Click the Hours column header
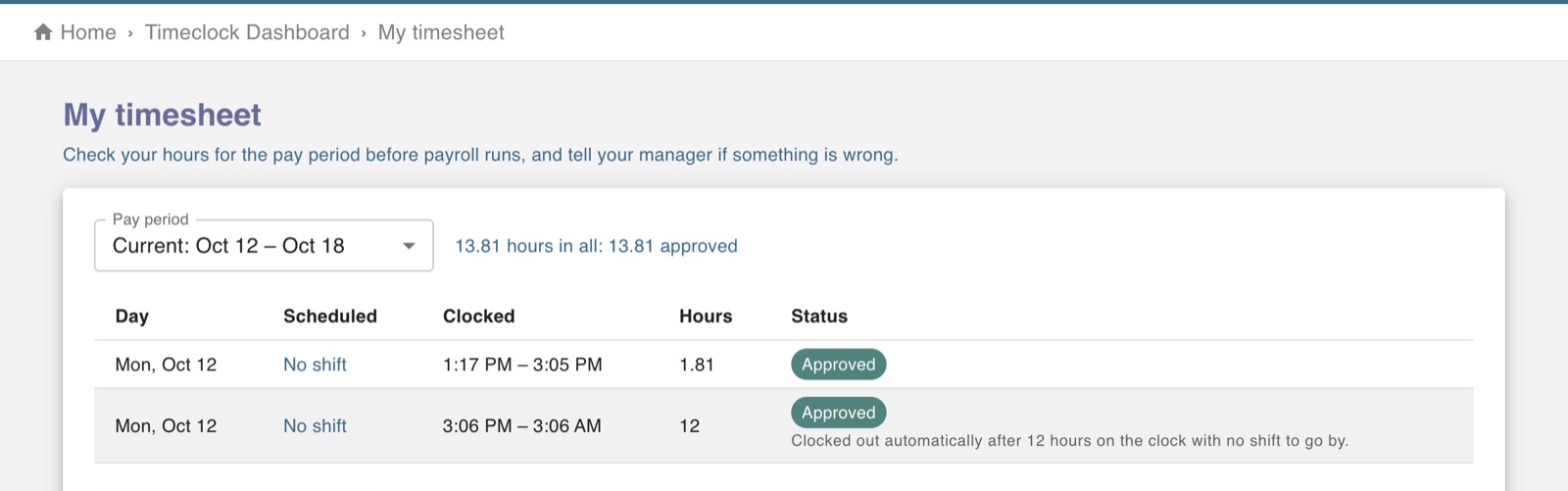 [706, 317]
